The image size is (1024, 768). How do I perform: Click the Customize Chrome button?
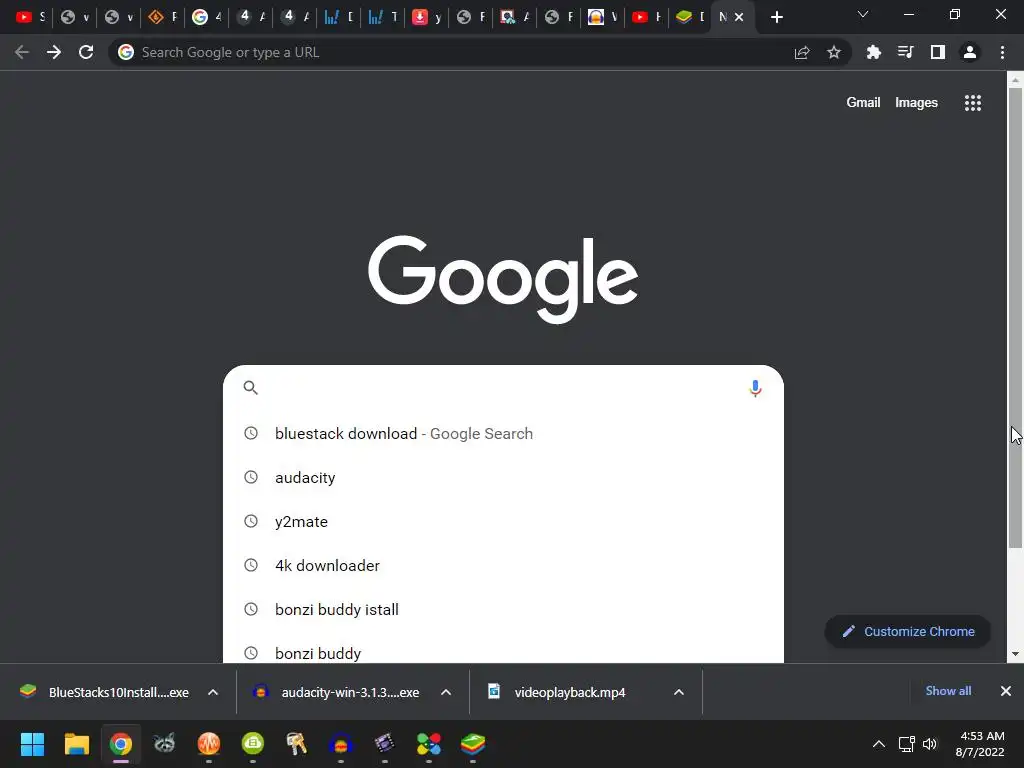pos(908,632)
